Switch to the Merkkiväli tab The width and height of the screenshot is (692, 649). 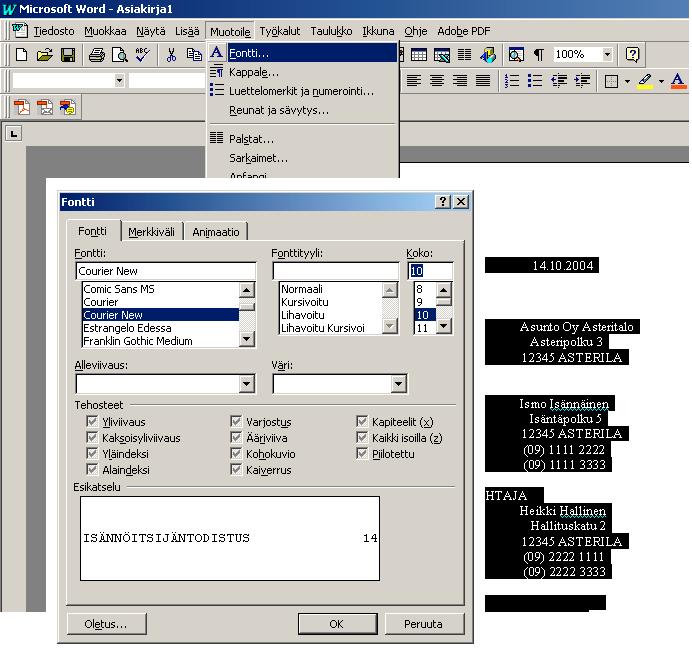tap(151, 232)
